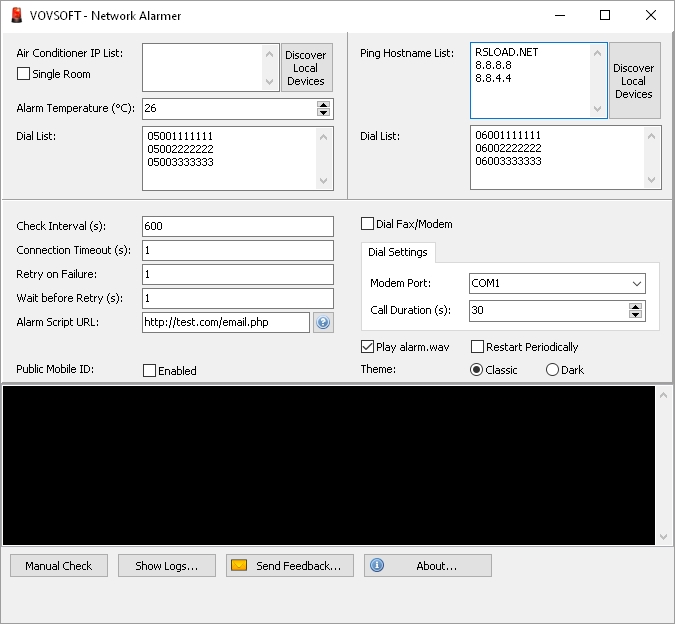The height and width of the screenshot is (624, 675).
Task: Uncheck Play alarm.wav option
Action: click(367, 347)
